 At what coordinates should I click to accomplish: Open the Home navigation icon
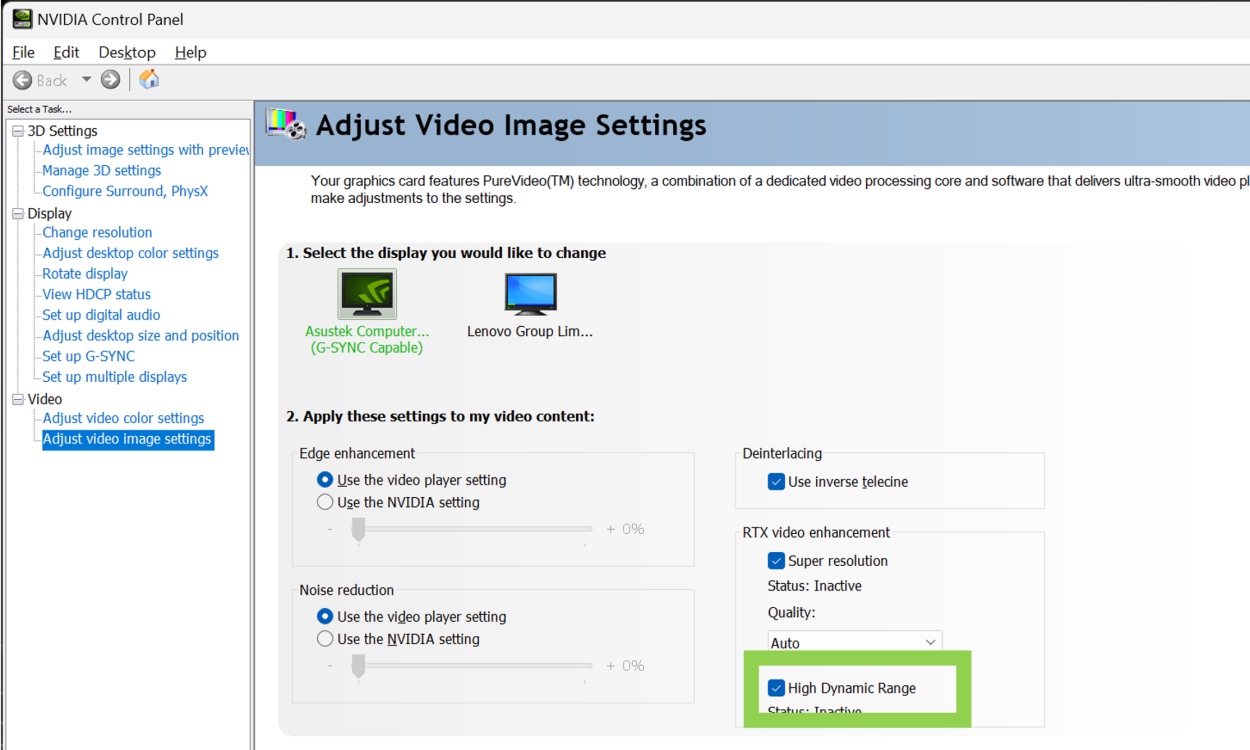(148, 79)
